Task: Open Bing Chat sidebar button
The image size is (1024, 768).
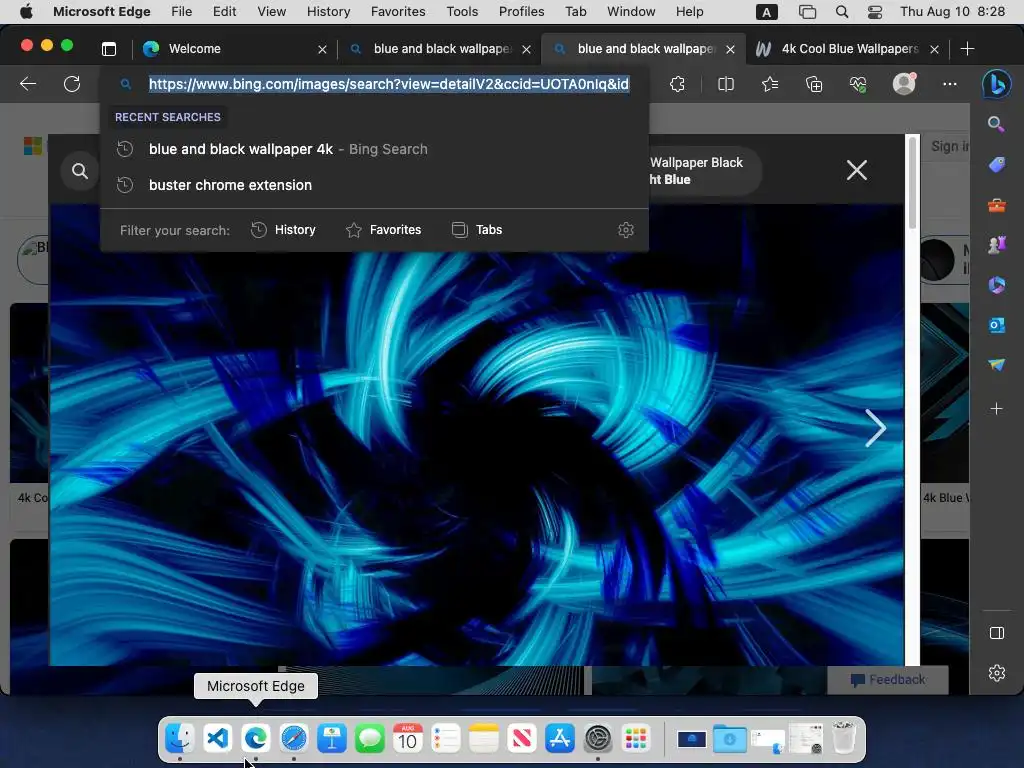Action: click(997, 84)
